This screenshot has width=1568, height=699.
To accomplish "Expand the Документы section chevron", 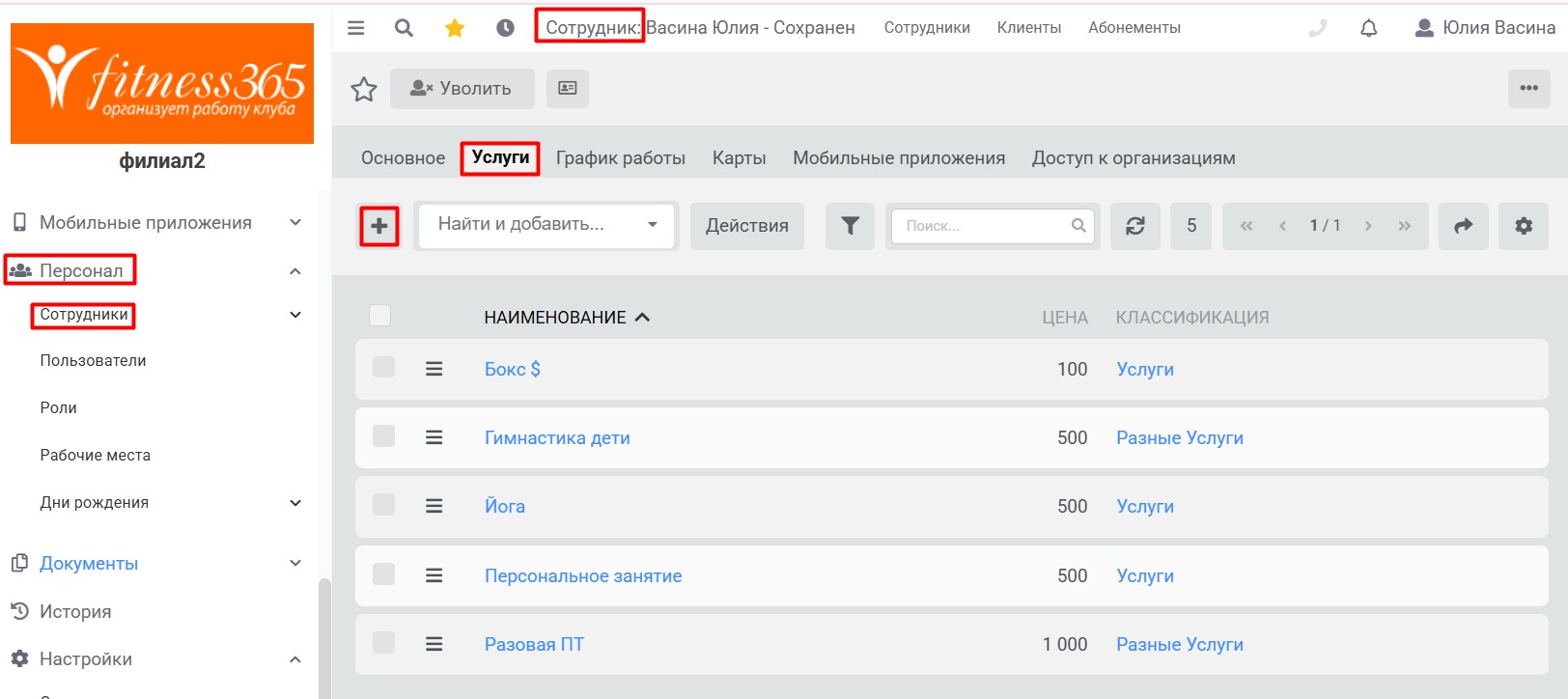I will point(295,563).
